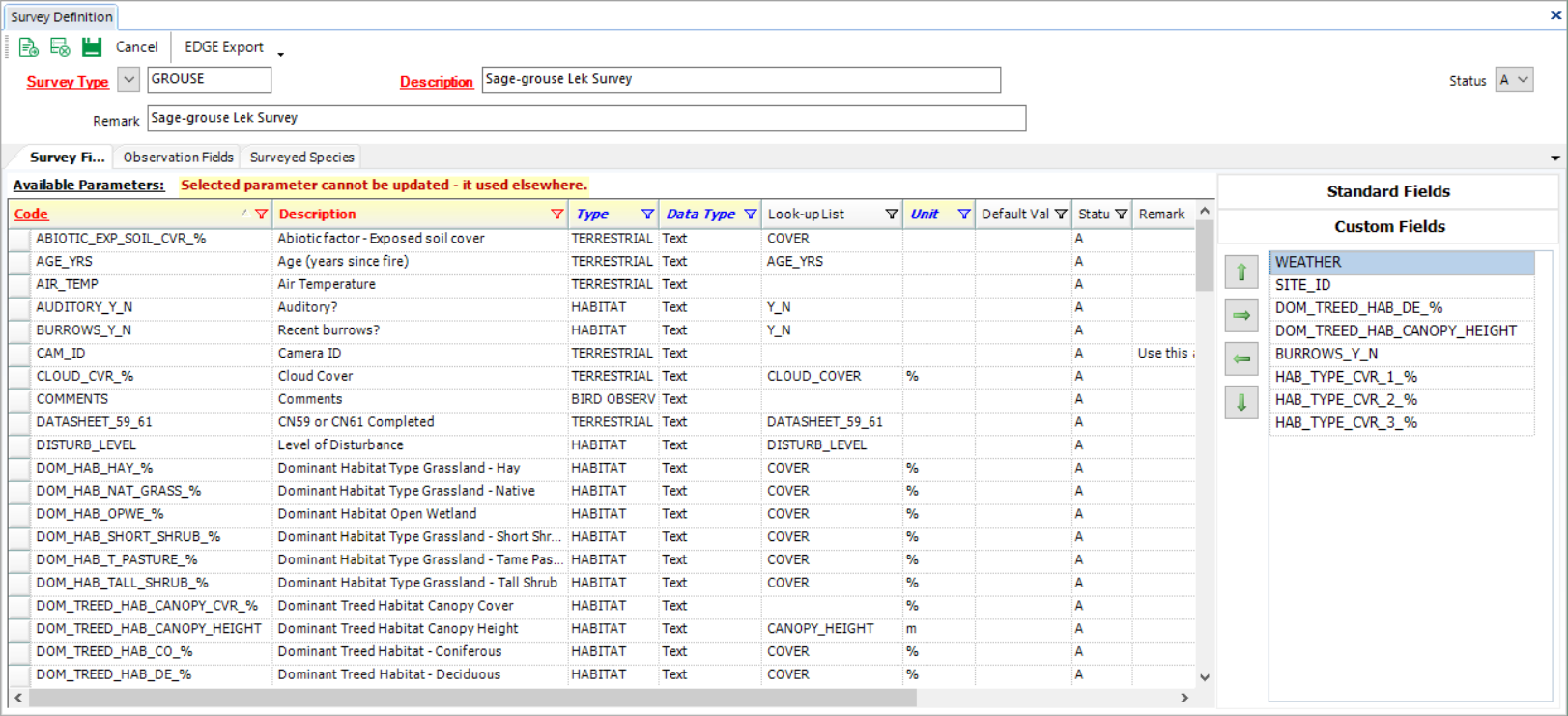This screenshot has height=716, width=1568.
Task: Select WEATHER in the fields list
Action: click(x=1402, y=262)
